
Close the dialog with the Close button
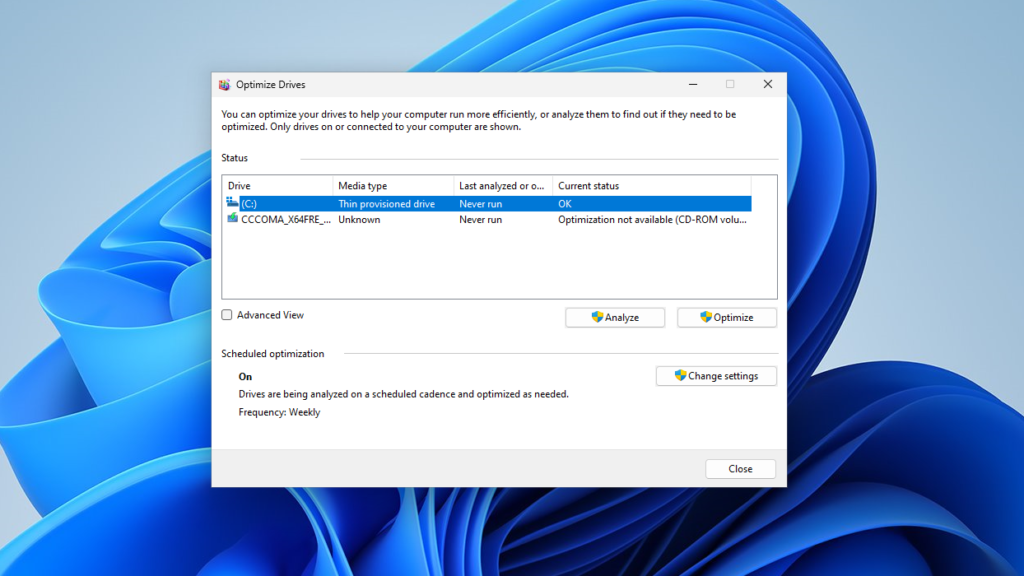pos(740,469)
